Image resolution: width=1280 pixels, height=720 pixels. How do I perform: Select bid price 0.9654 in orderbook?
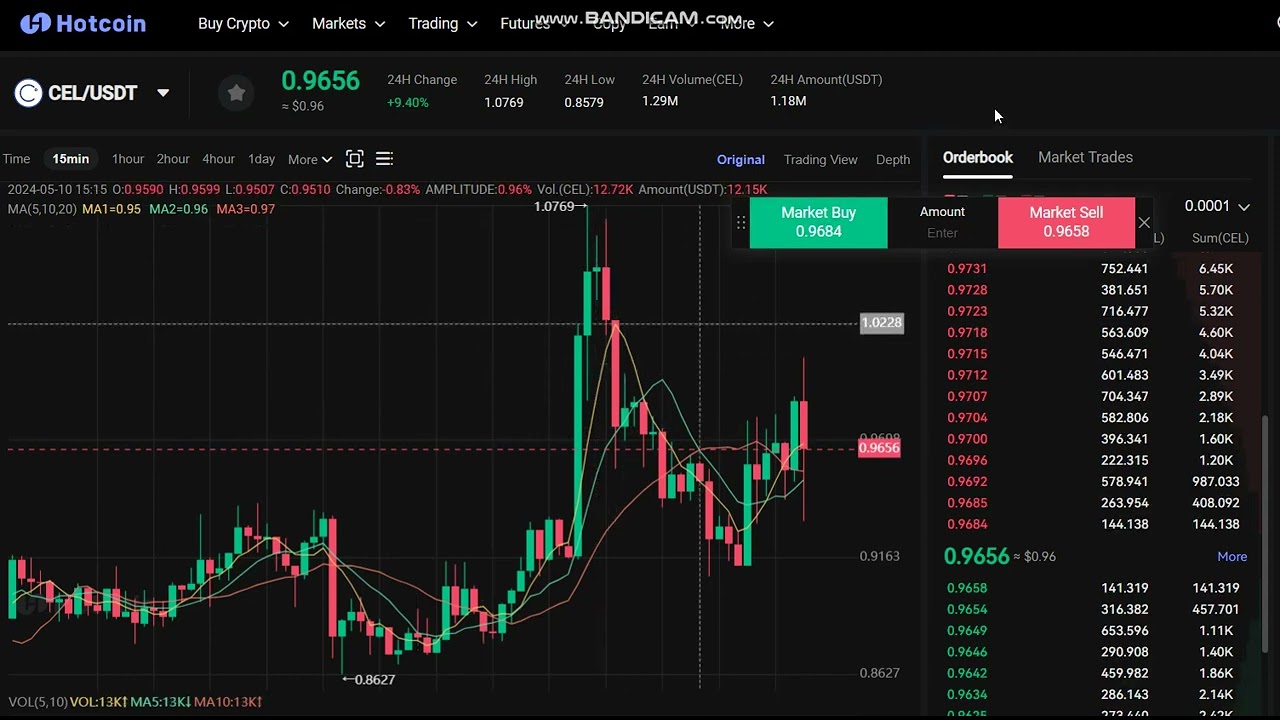pos(967,609)
